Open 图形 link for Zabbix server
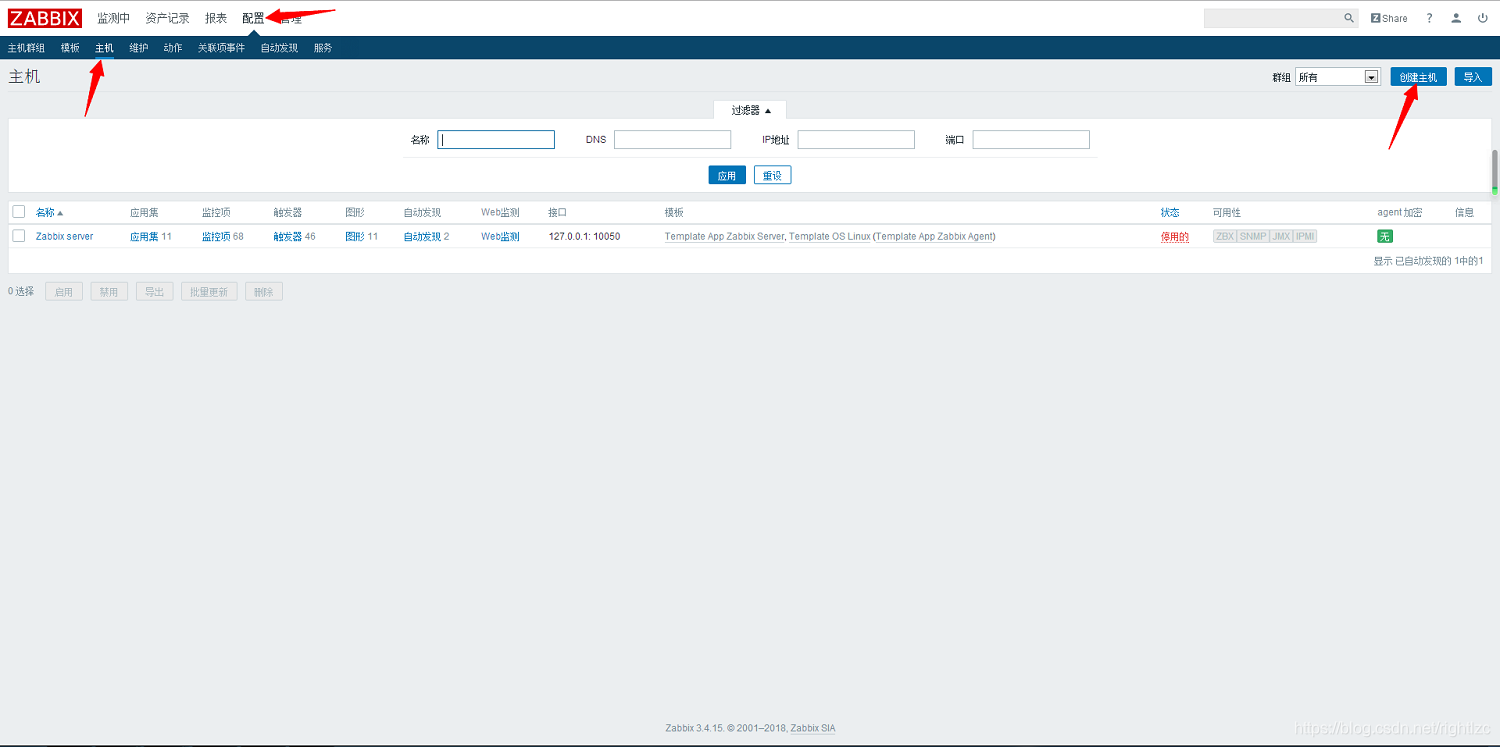Image resolution: width=1500 pixels, height=747 pixels. click(x=355, y=237)
